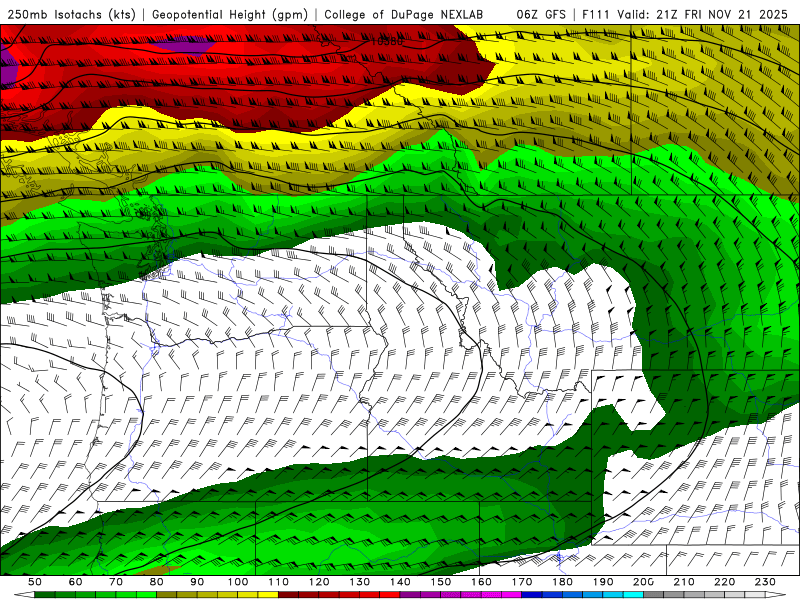Click the "Valid: 21Z FRI NOV 21 2025" text
This screenshot has height=600, width=800.
[x=703, y=14]
